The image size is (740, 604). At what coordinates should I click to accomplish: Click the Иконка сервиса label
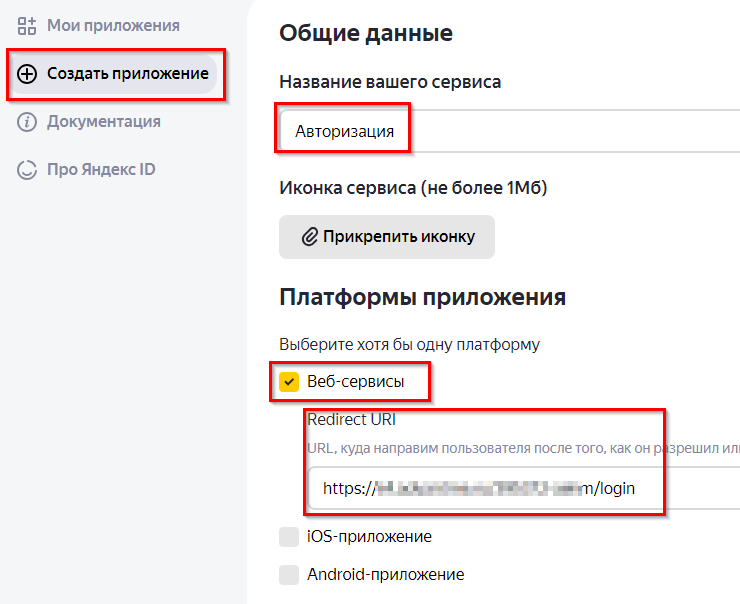click(x=413, y=187)
